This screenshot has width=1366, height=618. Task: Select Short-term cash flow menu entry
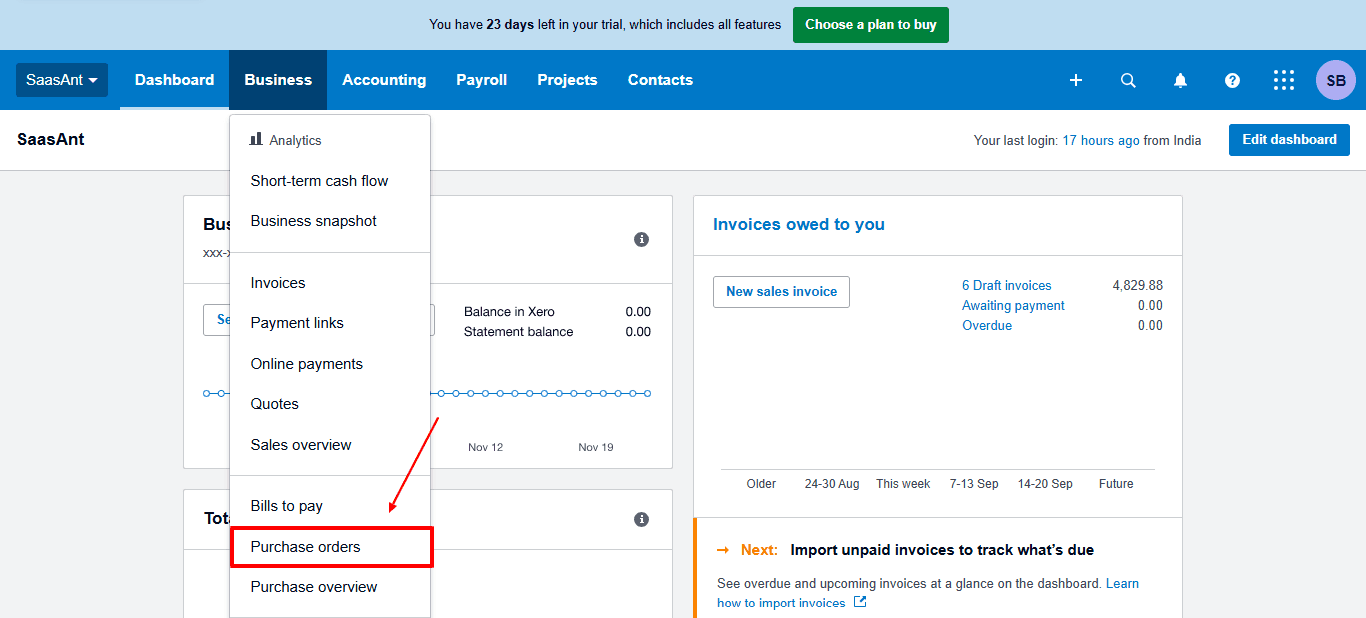[319, 180]
